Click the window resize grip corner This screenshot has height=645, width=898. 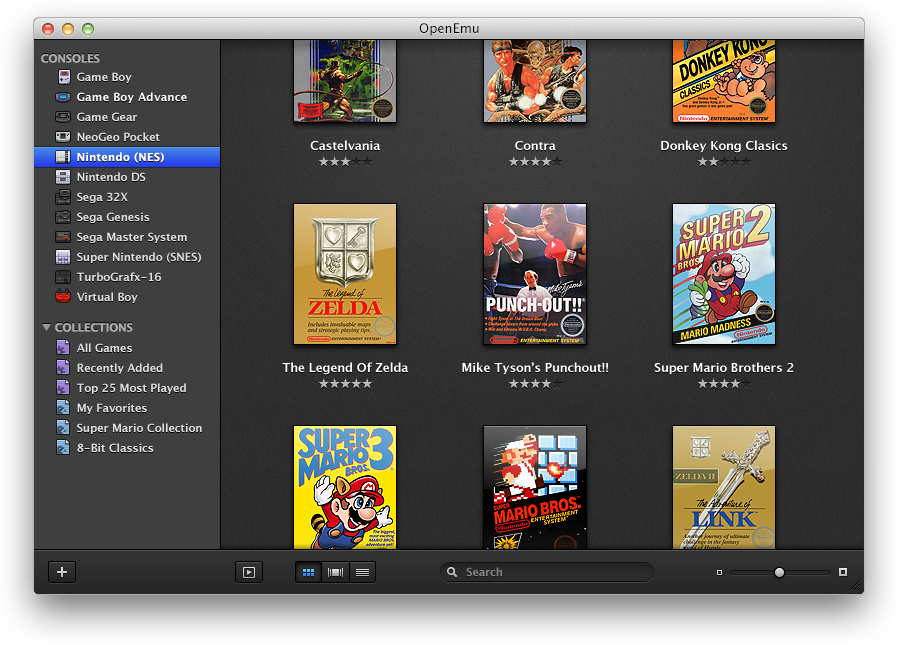856,585
